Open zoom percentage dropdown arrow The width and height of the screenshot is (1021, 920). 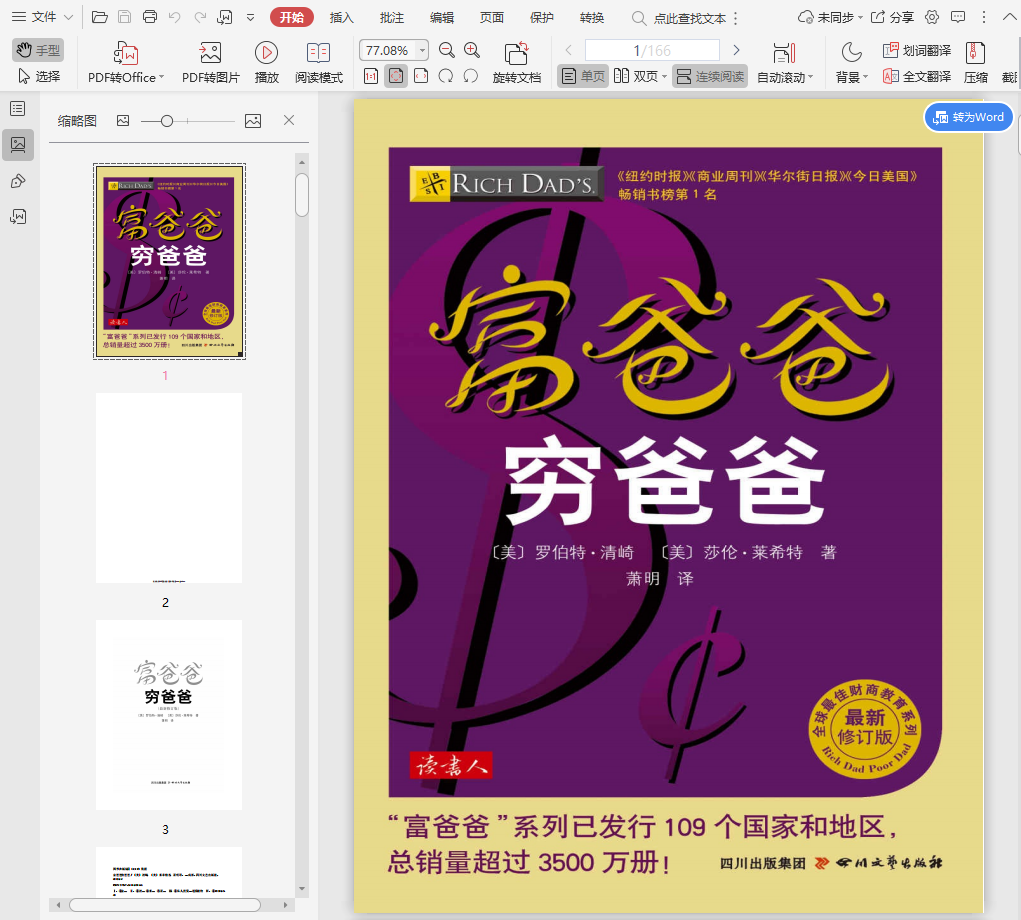(x=422, y=50)
